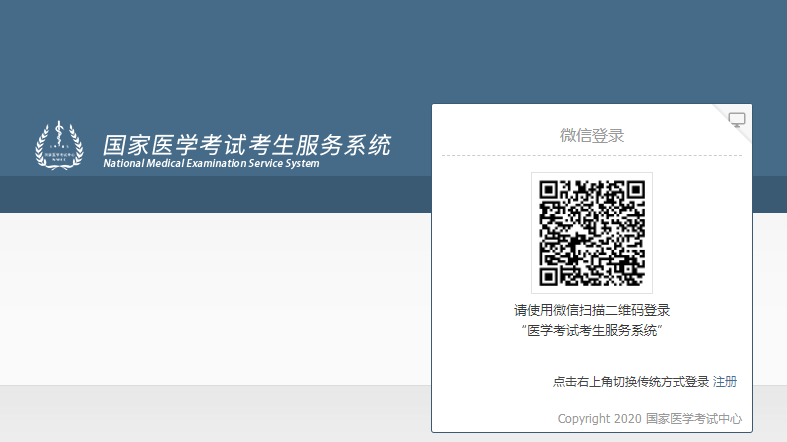The image size is (787, 442).
Task: Click the quoted “医学考试考生服务系统” text under QR code
Action: point(592,330)
